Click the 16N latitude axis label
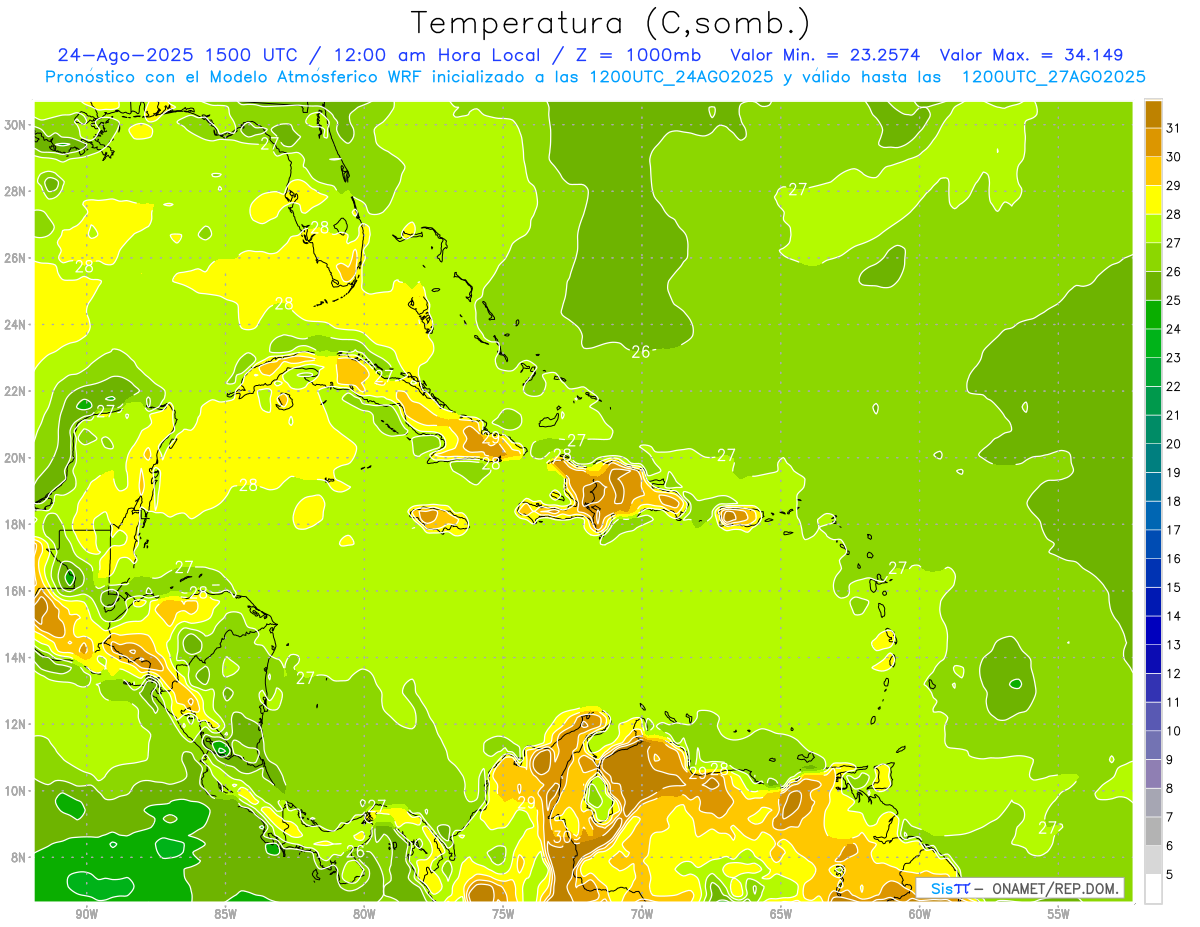 click(14, 590)
